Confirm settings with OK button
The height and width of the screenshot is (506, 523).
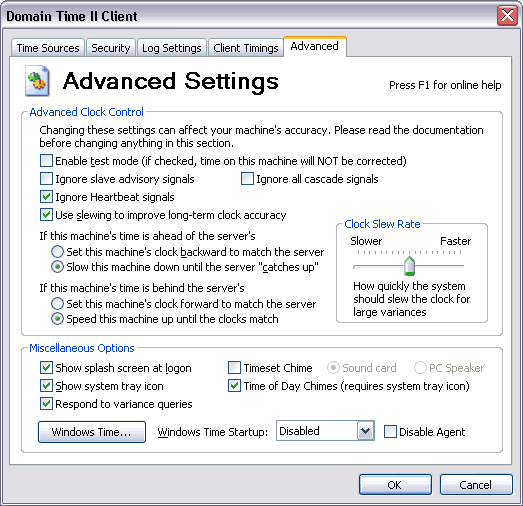[395, 484]
